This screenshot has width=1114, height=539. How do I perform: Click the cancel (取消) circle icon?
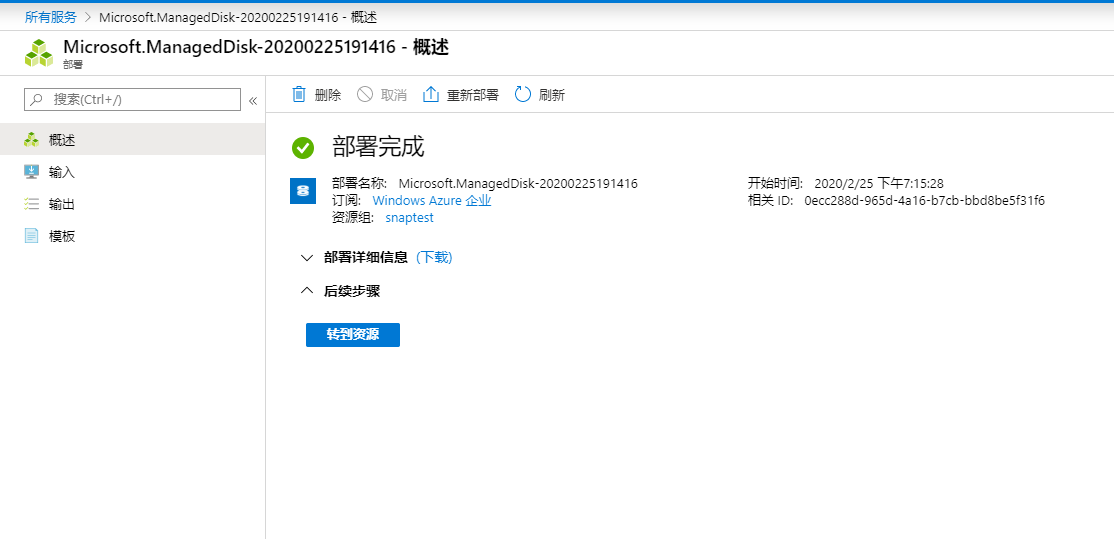pyautogui.click(x=364, y=94)
